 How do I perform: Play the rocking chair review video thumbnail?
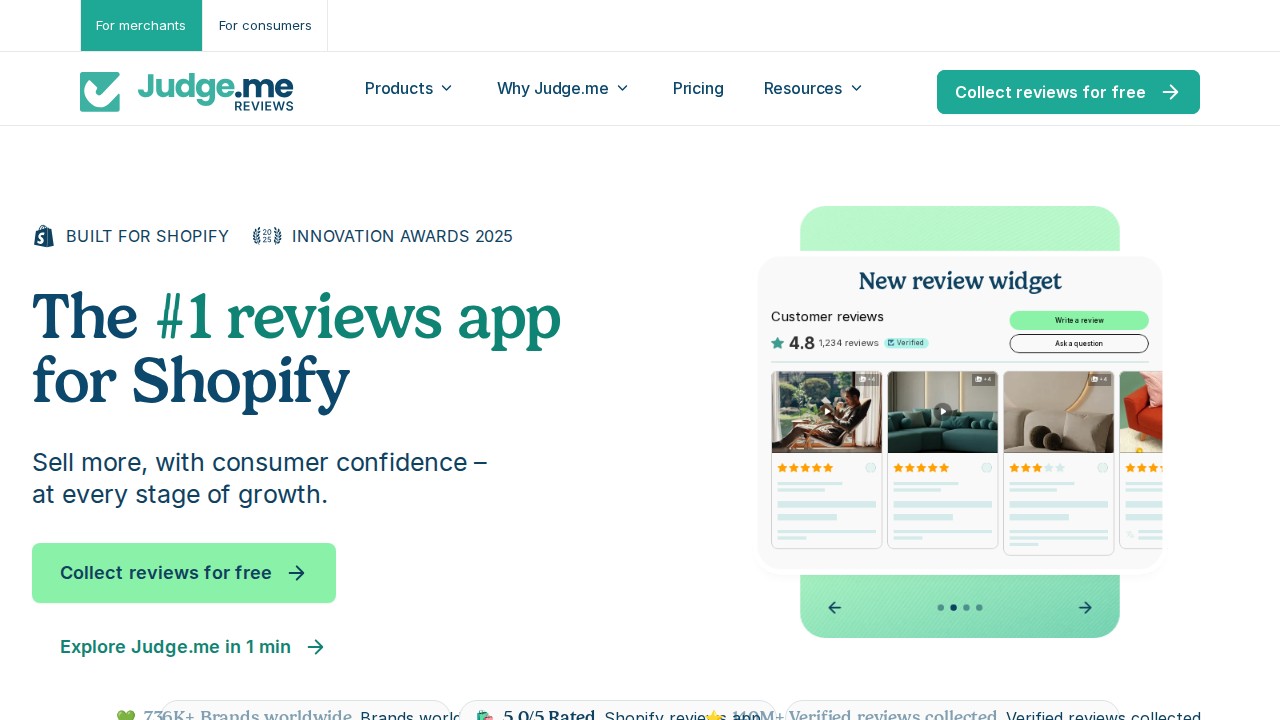click(x=827, y=412)
